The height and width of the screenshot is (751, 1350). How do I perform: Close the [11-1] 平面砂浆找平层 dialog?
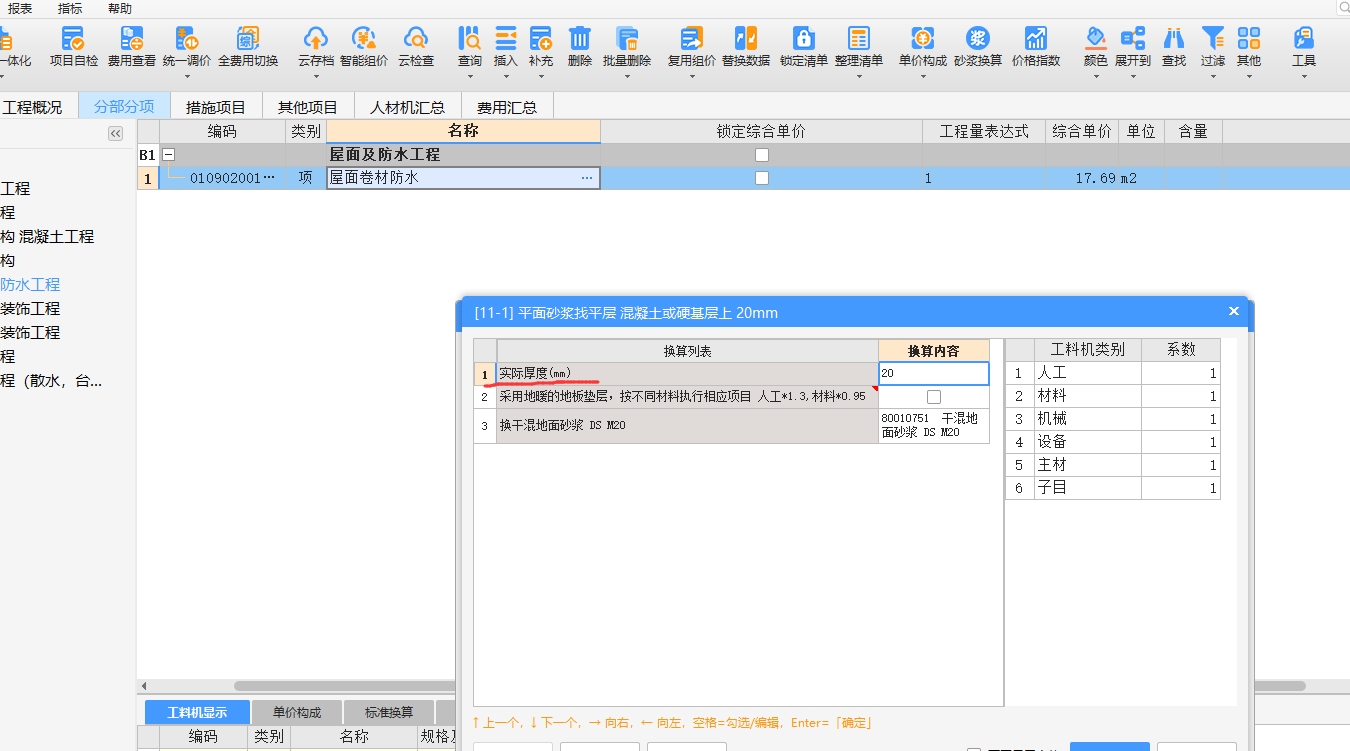(1234, 311)
